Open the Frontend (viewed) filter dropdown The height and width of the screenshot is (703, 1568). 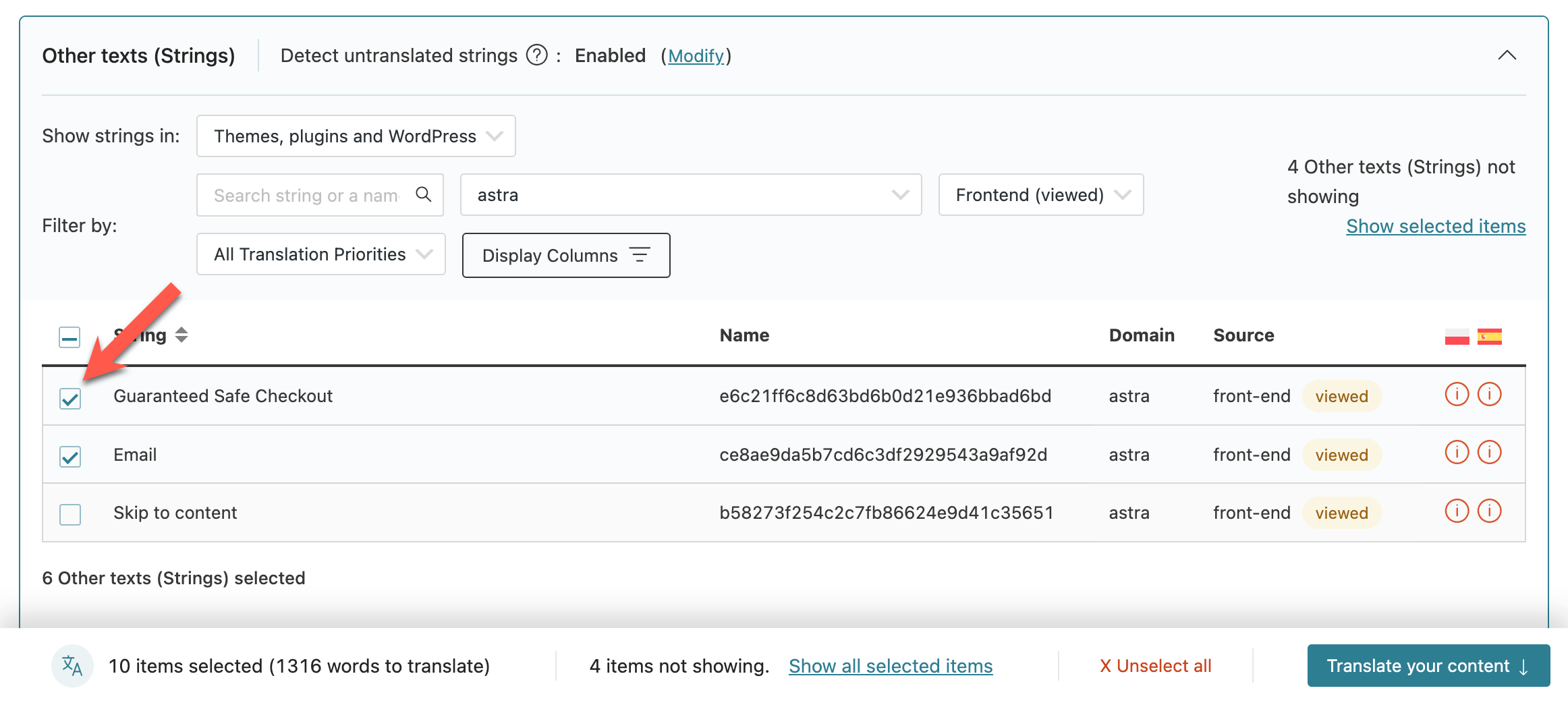(1040, 195)
